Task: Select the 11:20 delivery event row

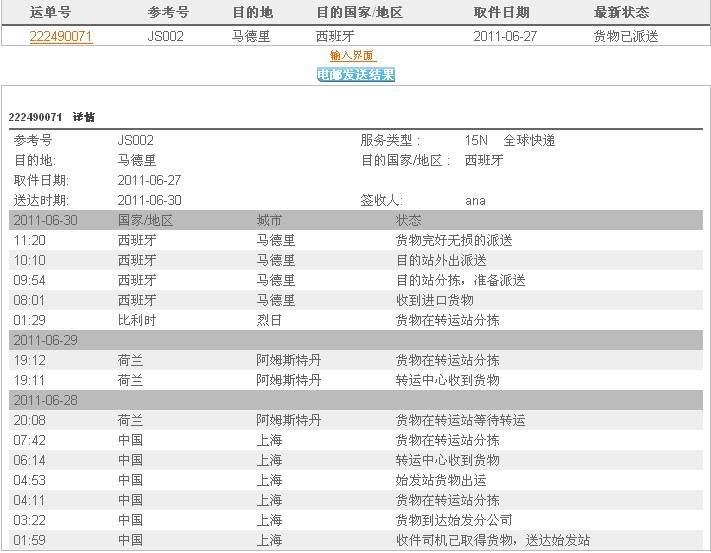Action: click(x=355, y=240)
